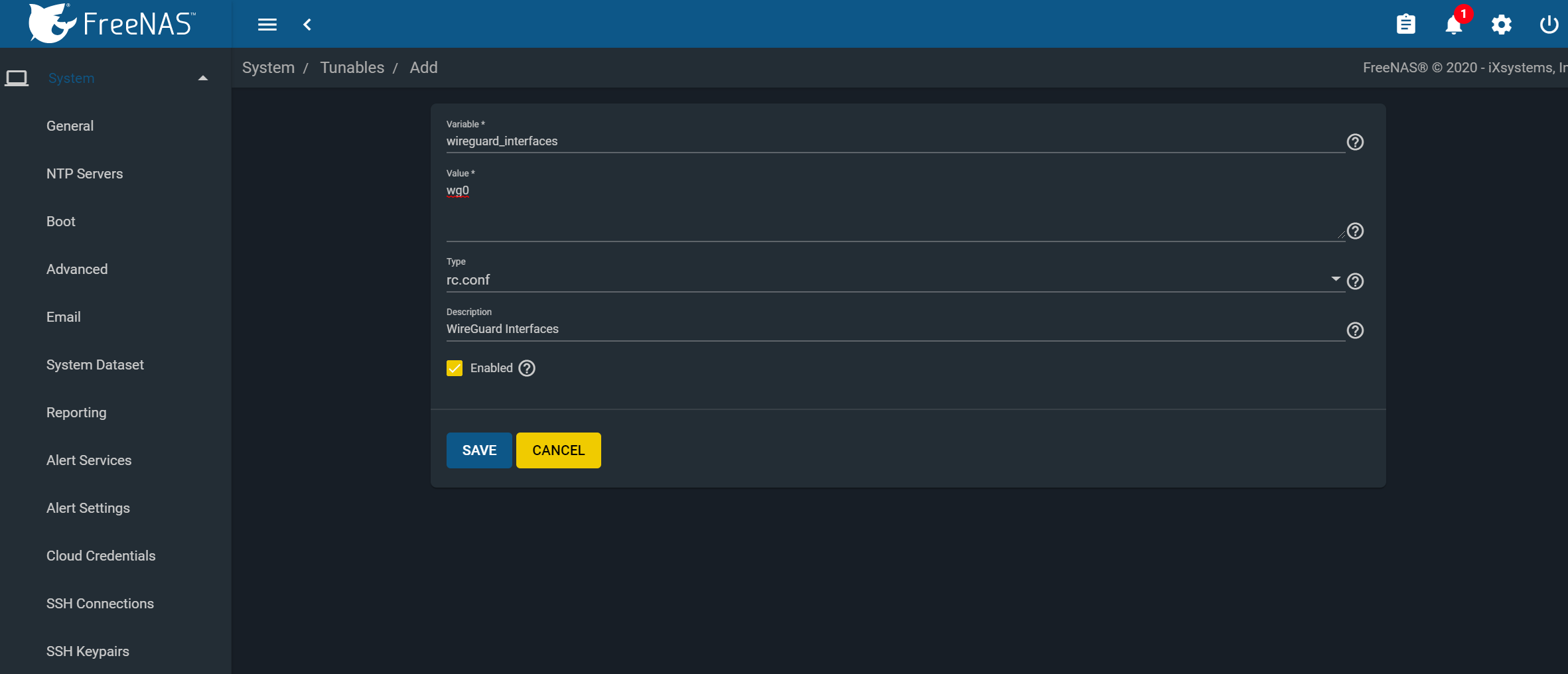Go to Reporting settings
Image resolution: width=1568 pixels, height=674 pixels.
tap(76, 413)
